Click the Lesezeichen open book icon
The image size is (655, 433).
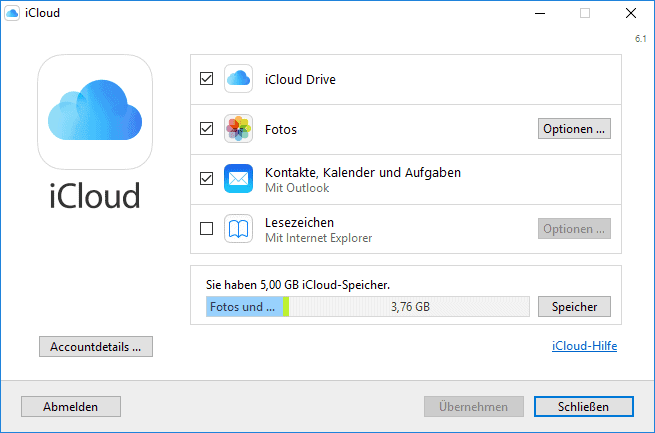[238, 228]
